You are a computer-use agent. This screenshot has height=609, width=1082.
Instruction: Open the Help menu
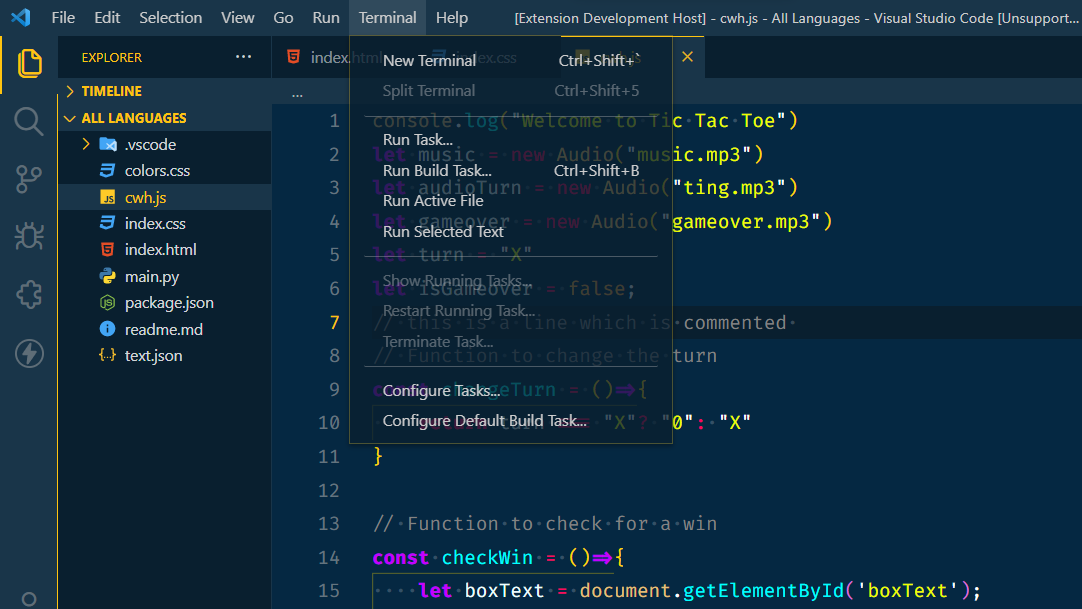(x=451, y=18)
